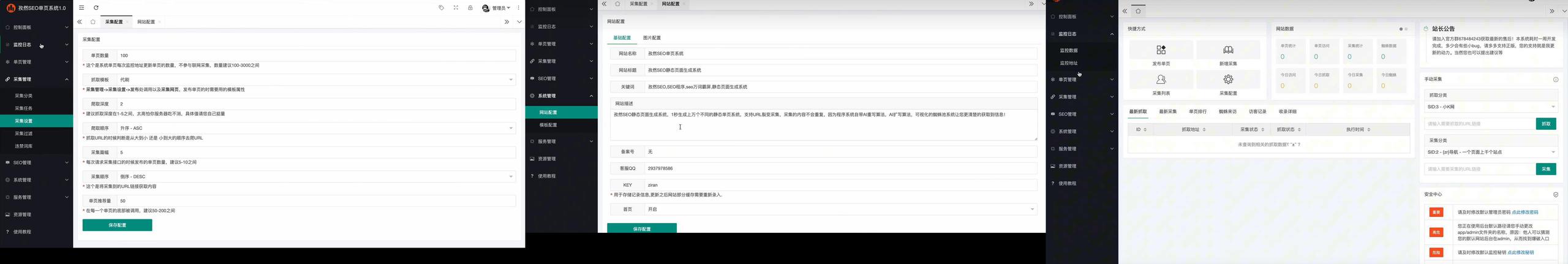Open the 管理员 account dropdown
The width and height of the screenshot is (1568, 264).
tap(496, 8)
